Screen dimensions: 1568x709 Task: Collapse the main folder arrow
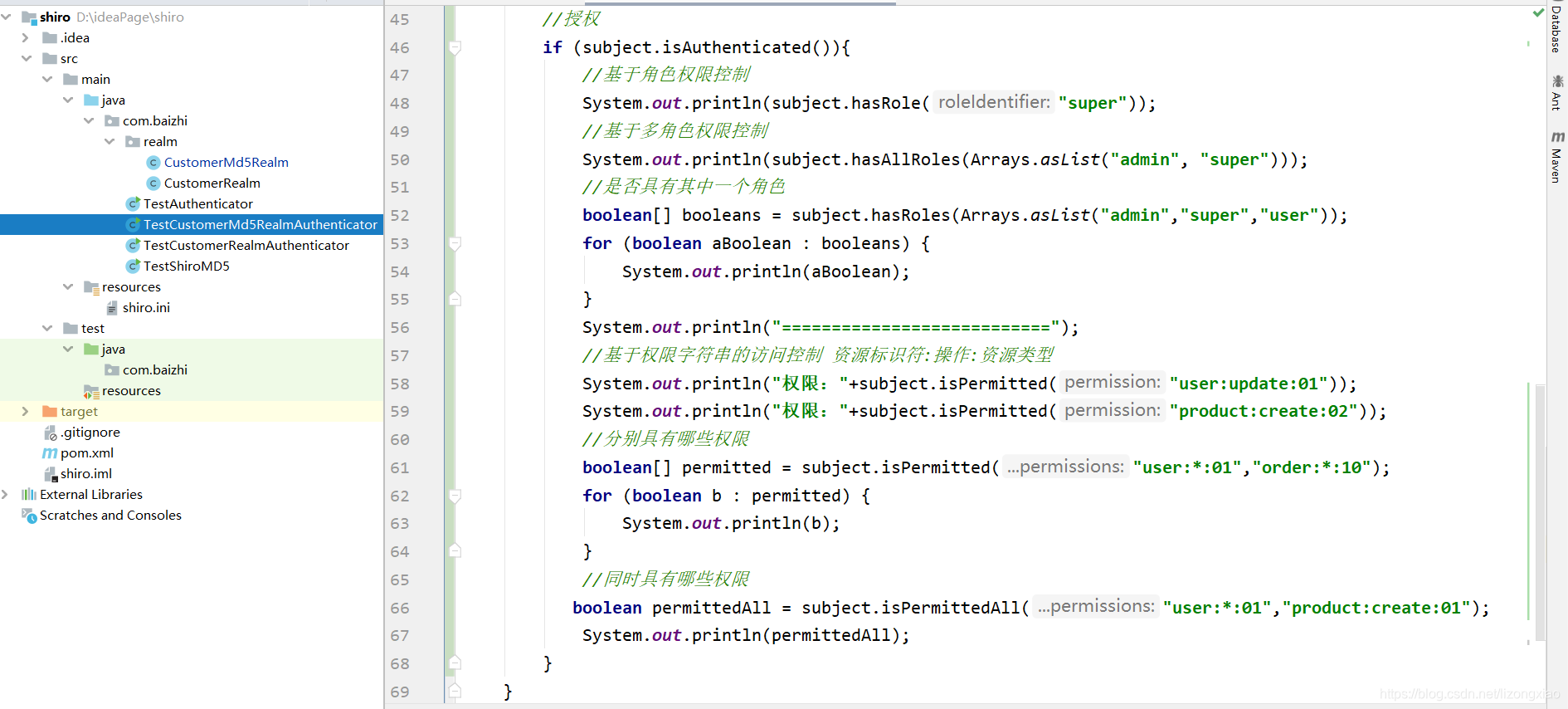[x=47, y=79]
